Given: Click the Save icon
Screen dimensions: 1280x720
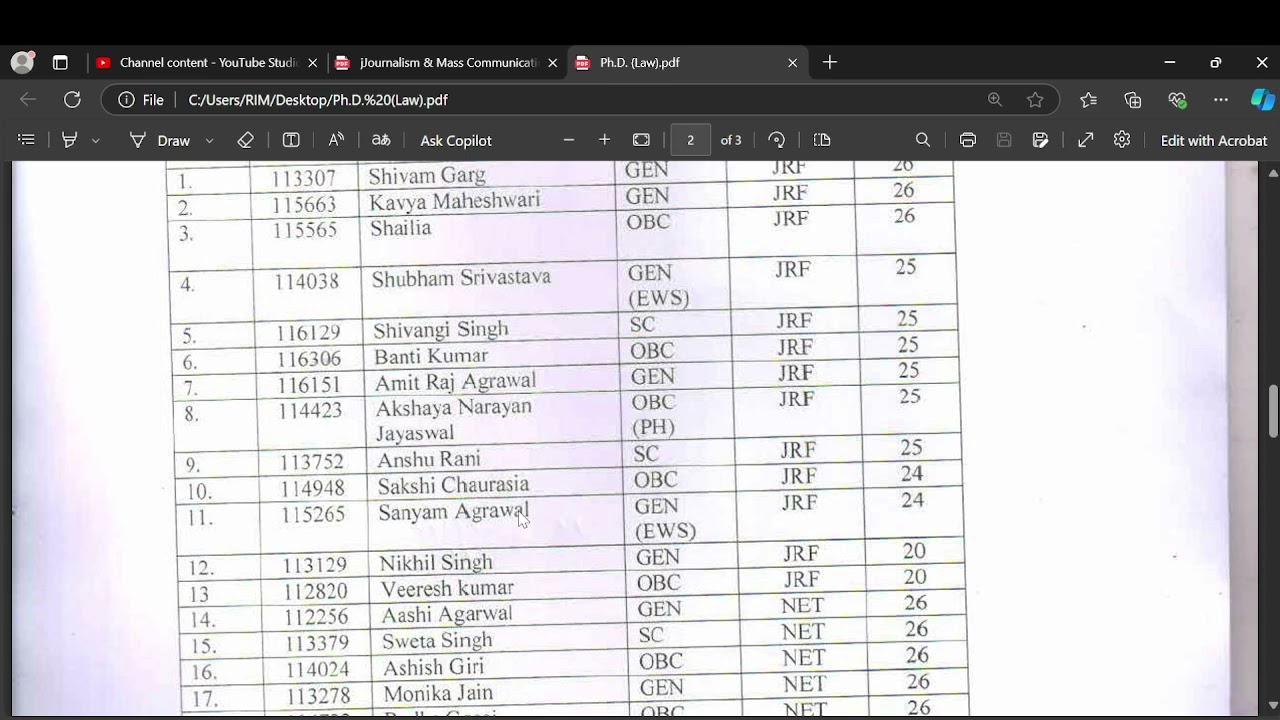Looking at the screenshot, I should (1004, 140).
